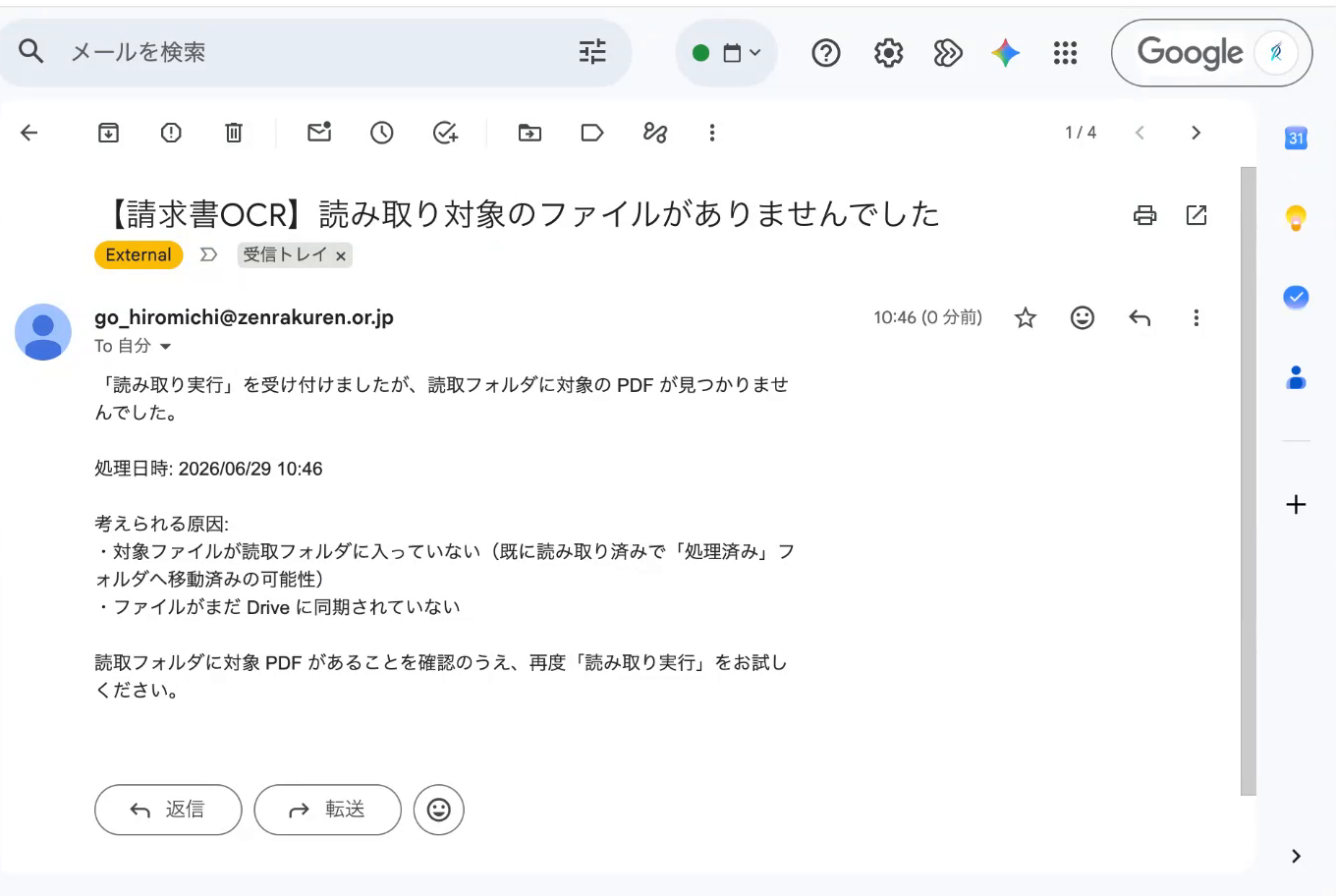Click the email subject 【請求書OCR】 heading
The height and width of the screenshot is (896, 1336).
coord(521,214)
